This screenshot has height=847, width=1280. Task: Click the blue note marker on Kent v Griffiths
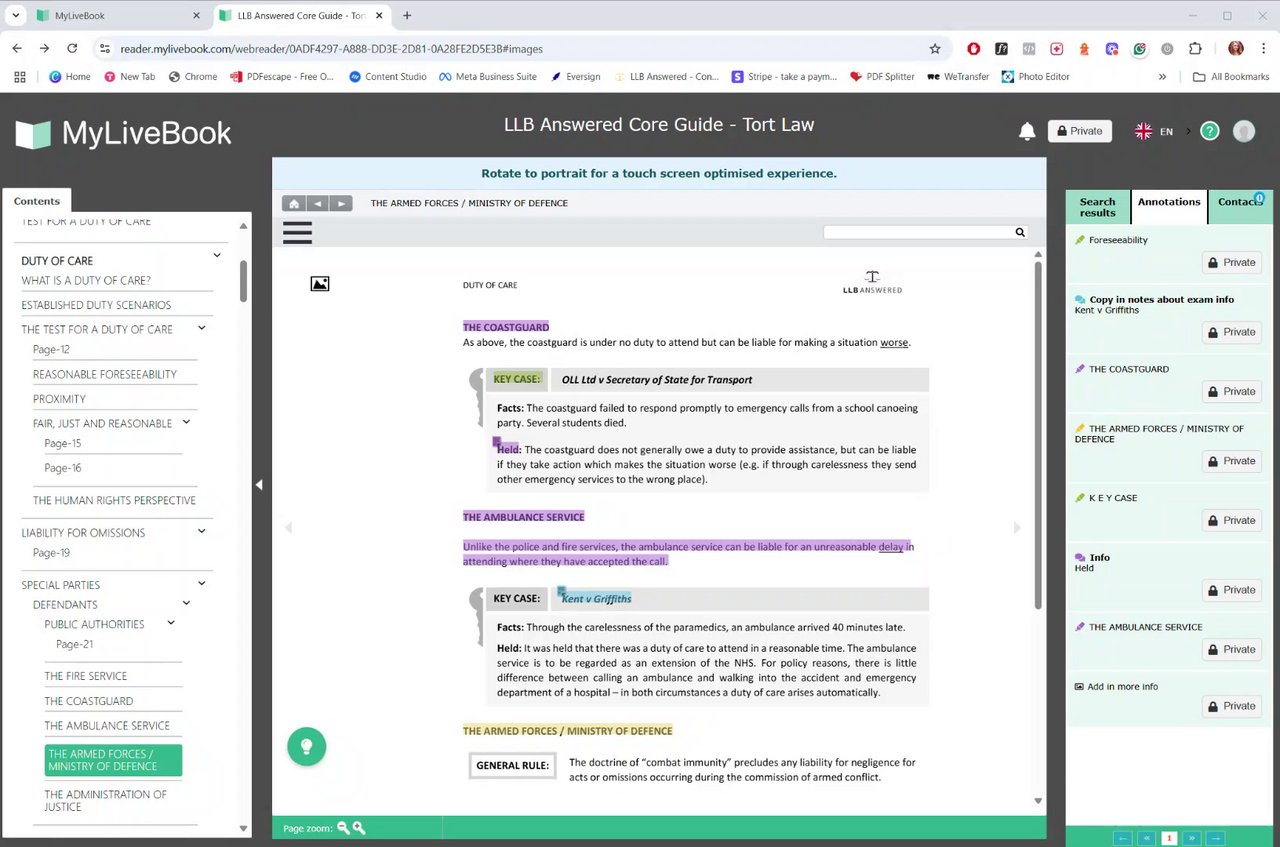coord(562,592)
